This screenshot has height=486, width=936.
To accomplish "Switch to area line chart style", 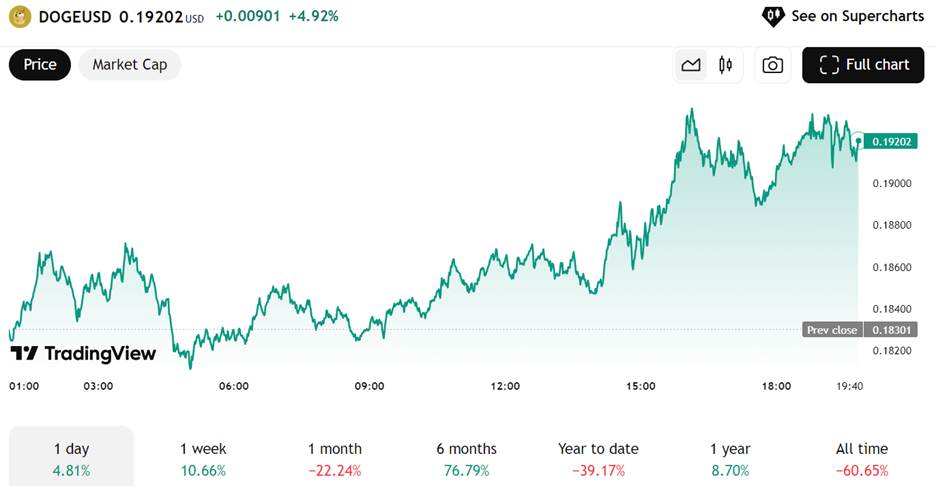I will tap(691, 65).
